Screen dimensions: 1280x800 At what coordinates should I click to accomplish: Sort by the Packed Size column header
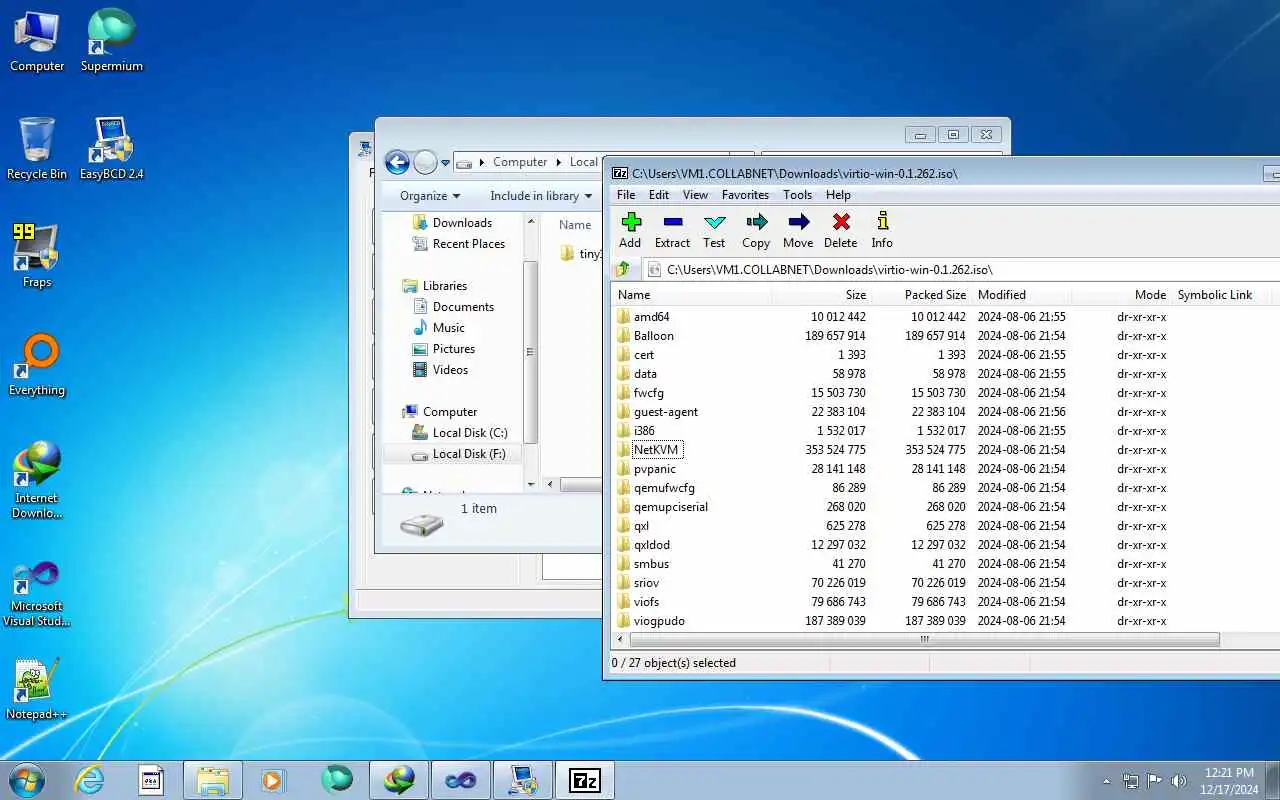coord(921,295)
